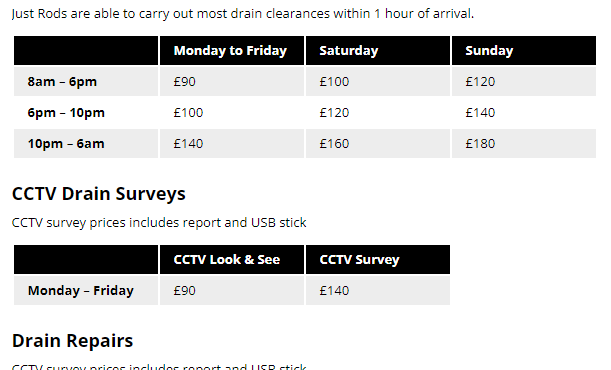Click the CCTV Look & See header

[x=232, y=259]
